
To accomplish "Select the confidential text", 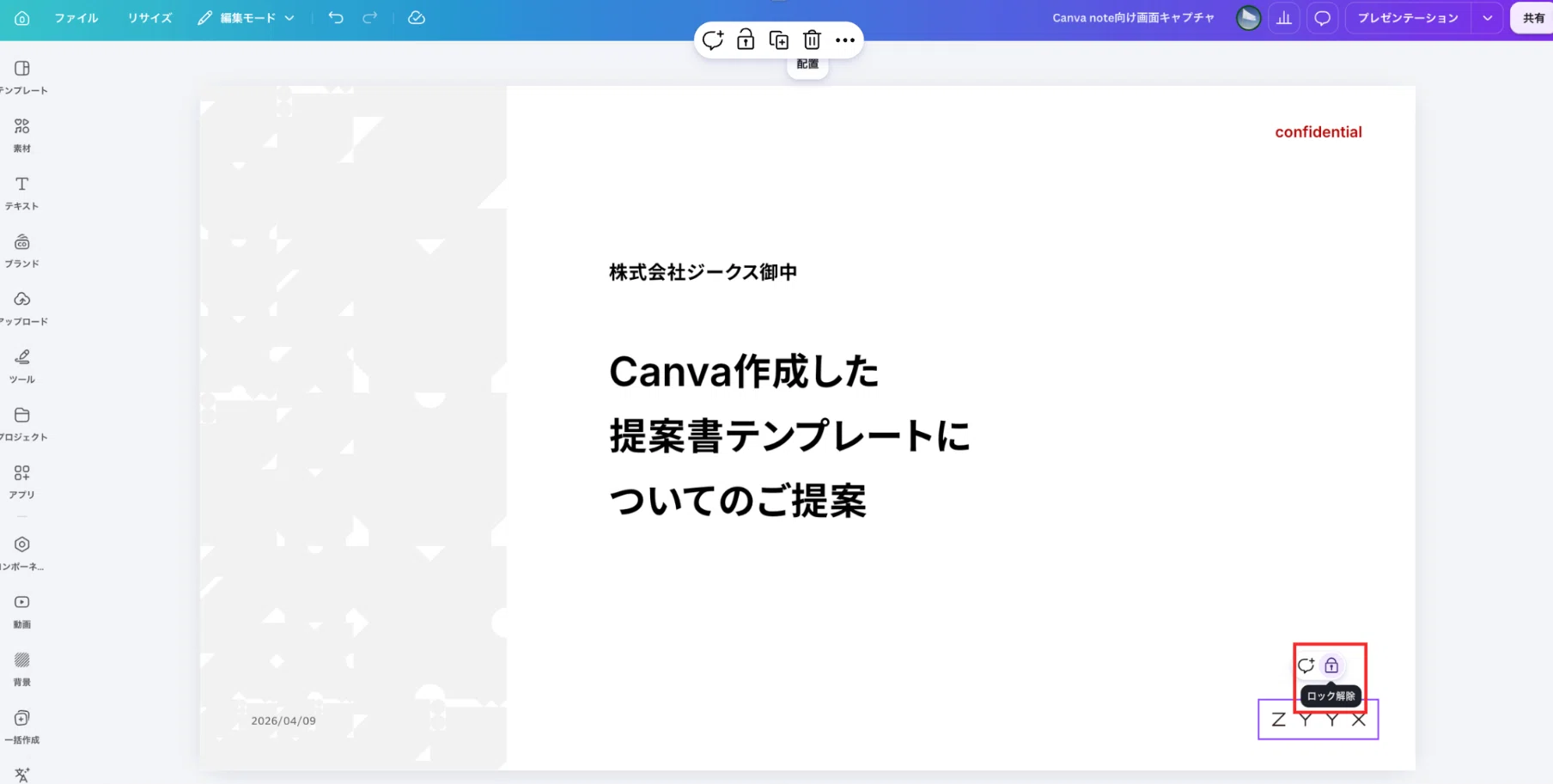I will tap(1319, 132).
